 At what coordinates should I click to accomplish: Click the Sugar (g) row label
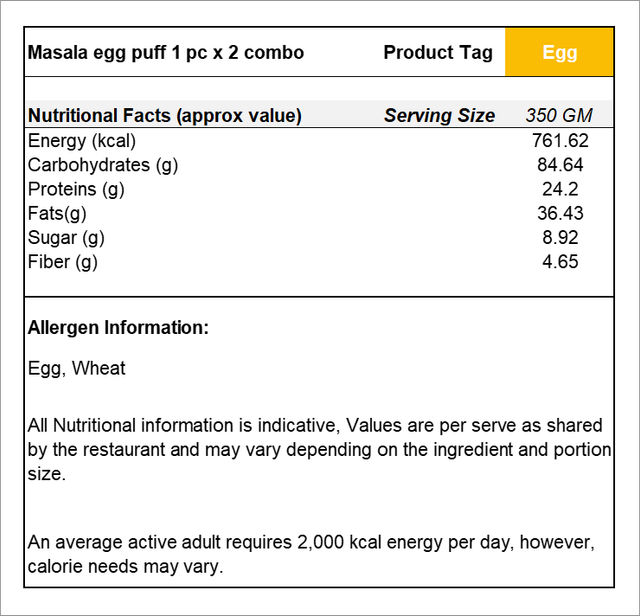point(66,238)
